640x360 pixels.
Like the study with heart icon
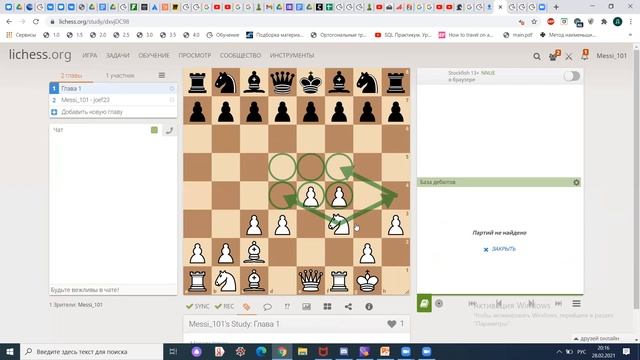(x=391, y=324)
